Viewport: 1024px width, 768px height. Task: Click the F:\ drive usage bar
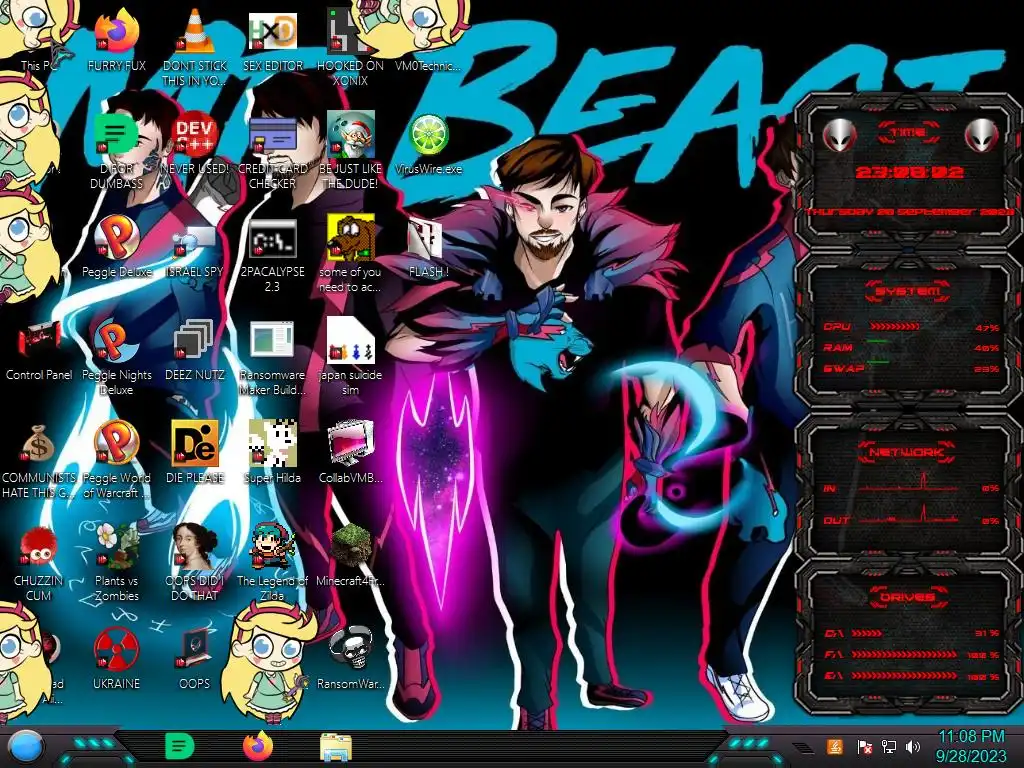905,654
